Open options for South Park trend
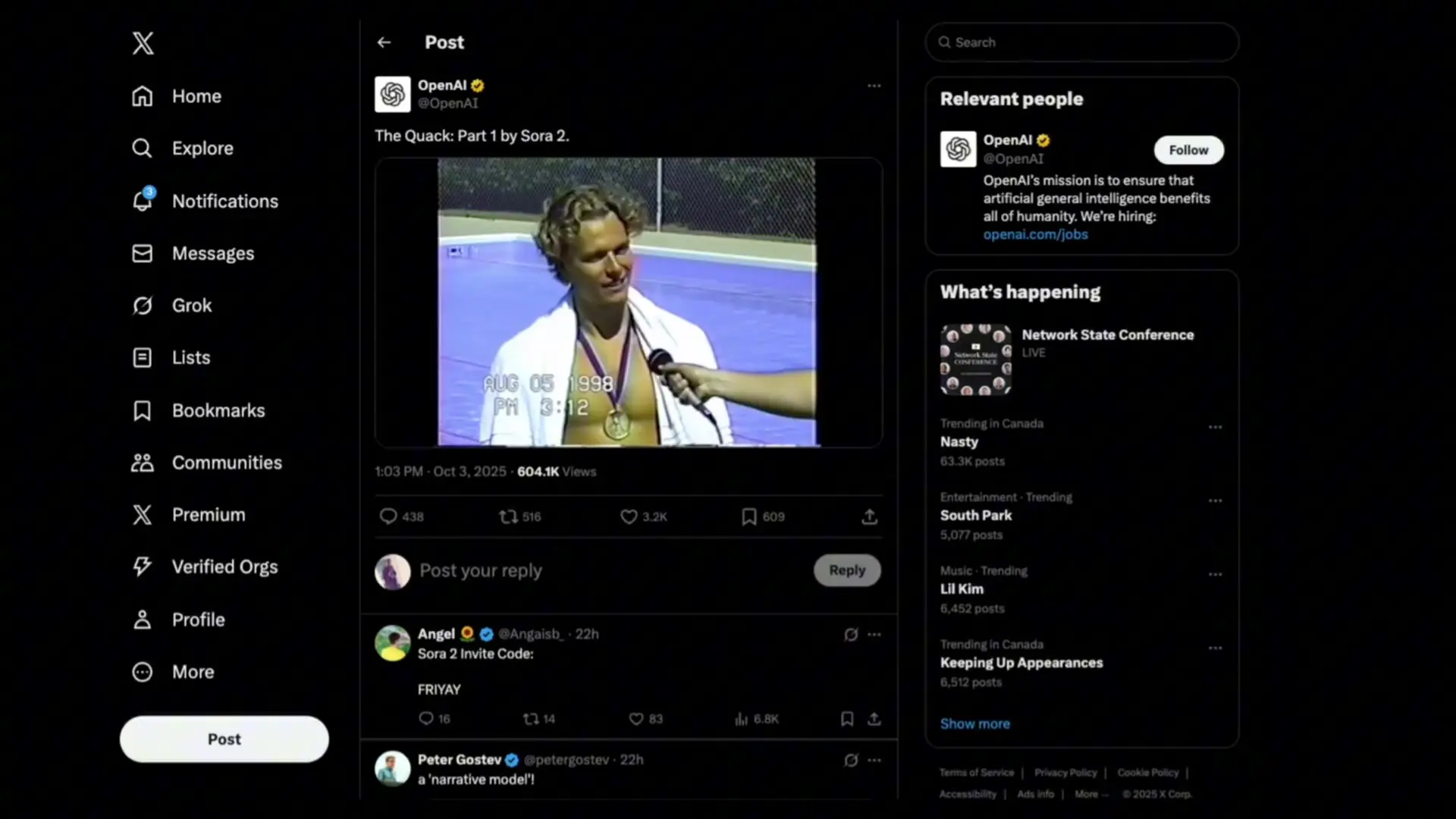 (1215, 500)
